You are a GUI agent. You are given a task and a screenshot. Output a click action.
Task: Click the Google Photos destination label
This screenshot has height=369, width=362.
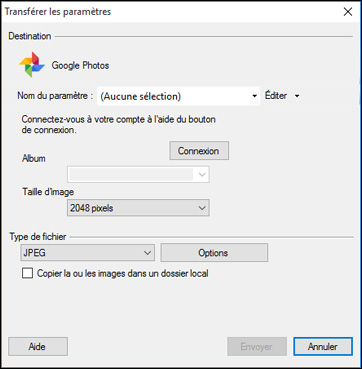[80, 65]
